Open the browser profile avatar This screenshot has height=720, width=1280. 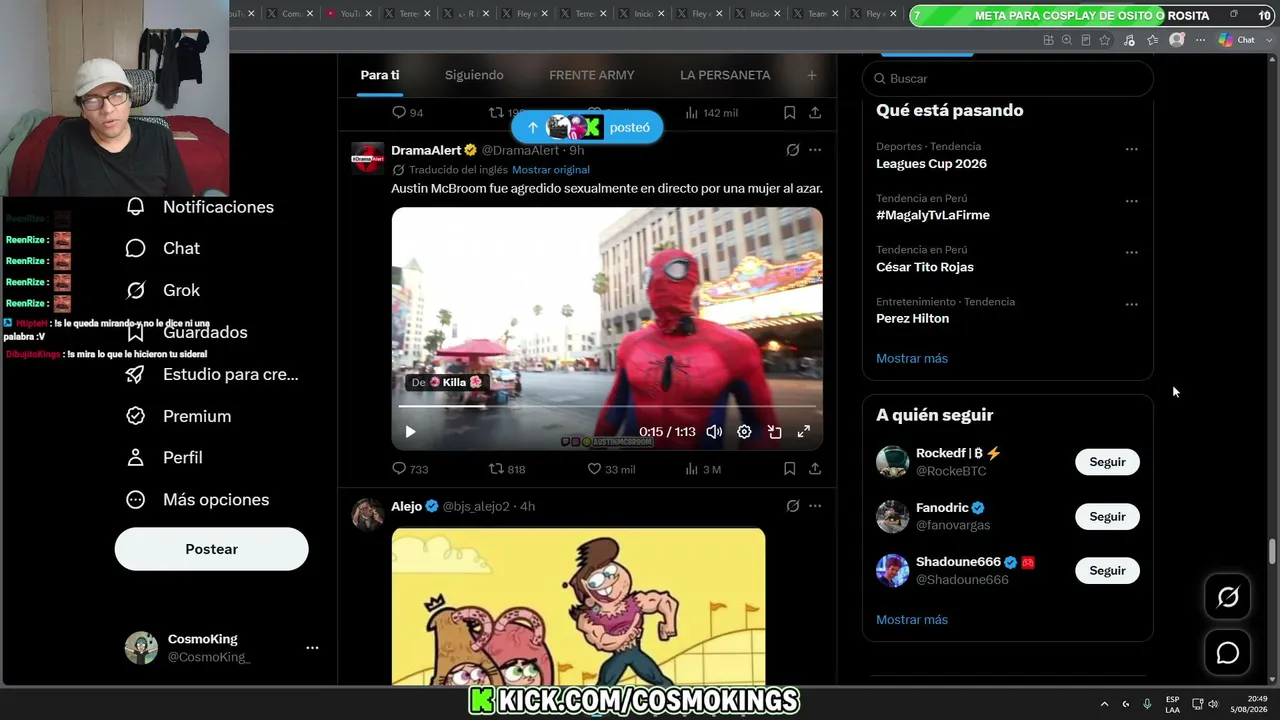pyautogui.click(x=1177, y=40)
